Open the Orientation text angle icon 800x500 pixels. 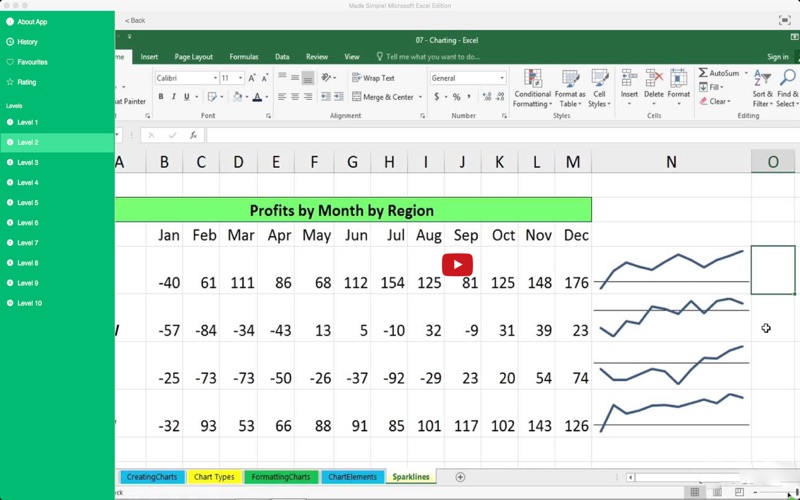(x=327, y=78)
